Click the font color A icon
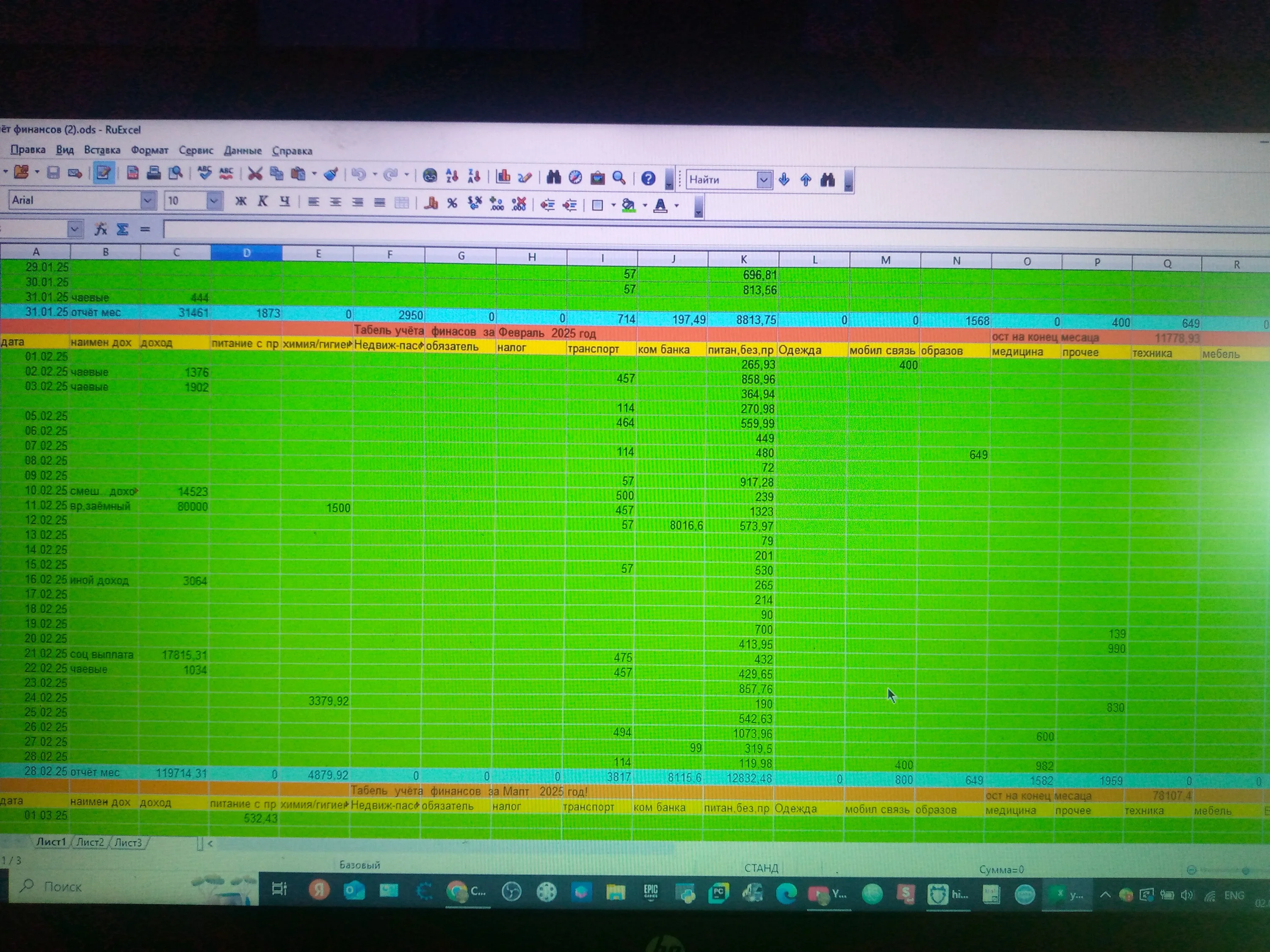This screenshot has width=1270, height=952. click(x=660, y=206)
